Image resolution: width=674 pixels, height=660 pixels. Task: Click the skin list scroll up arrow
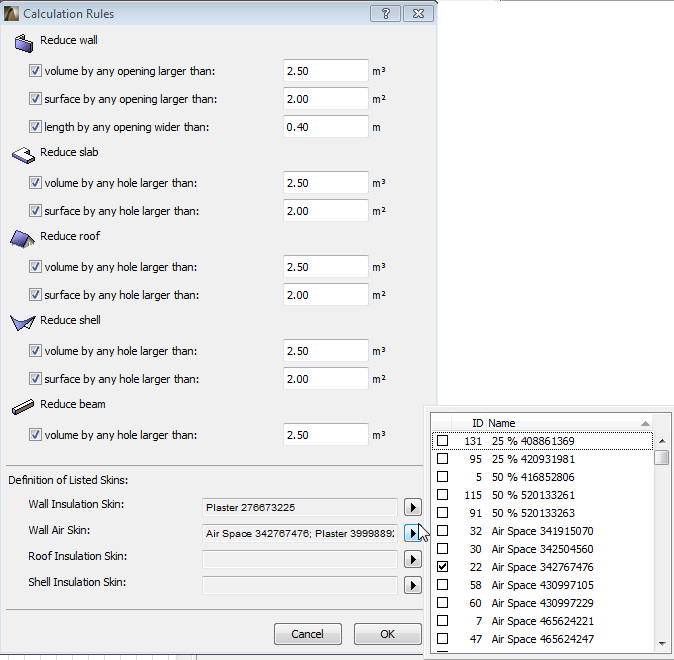(662, 441)
